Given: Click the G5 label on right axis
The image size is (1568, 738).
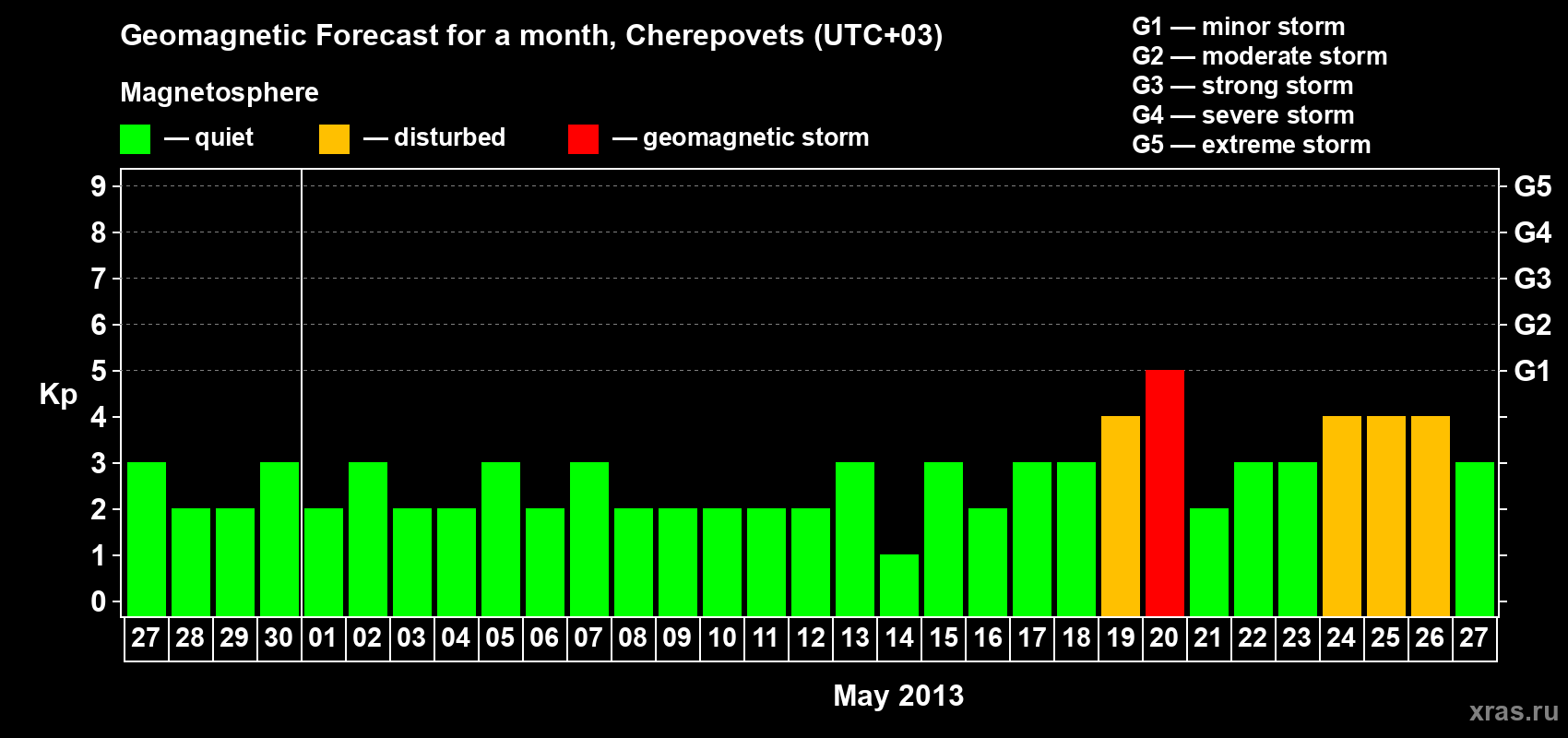Looking at the screenshot, I should (1532, 186).
